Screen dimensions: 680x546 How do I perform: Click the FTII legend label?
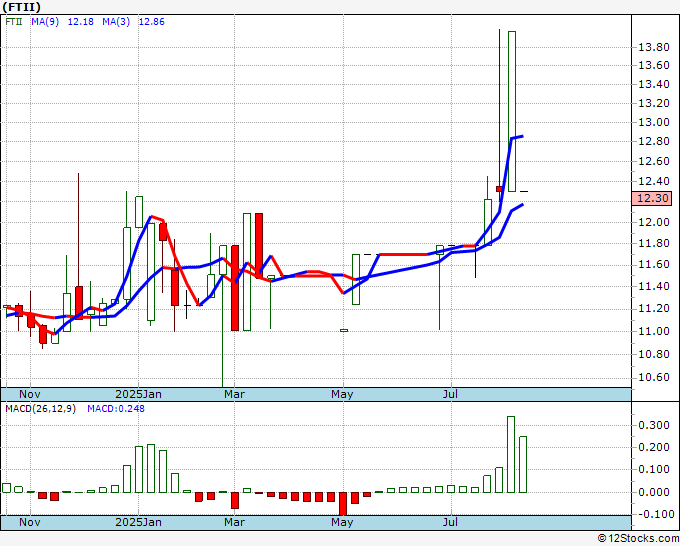pyautogui.click(x=14, y=22)
